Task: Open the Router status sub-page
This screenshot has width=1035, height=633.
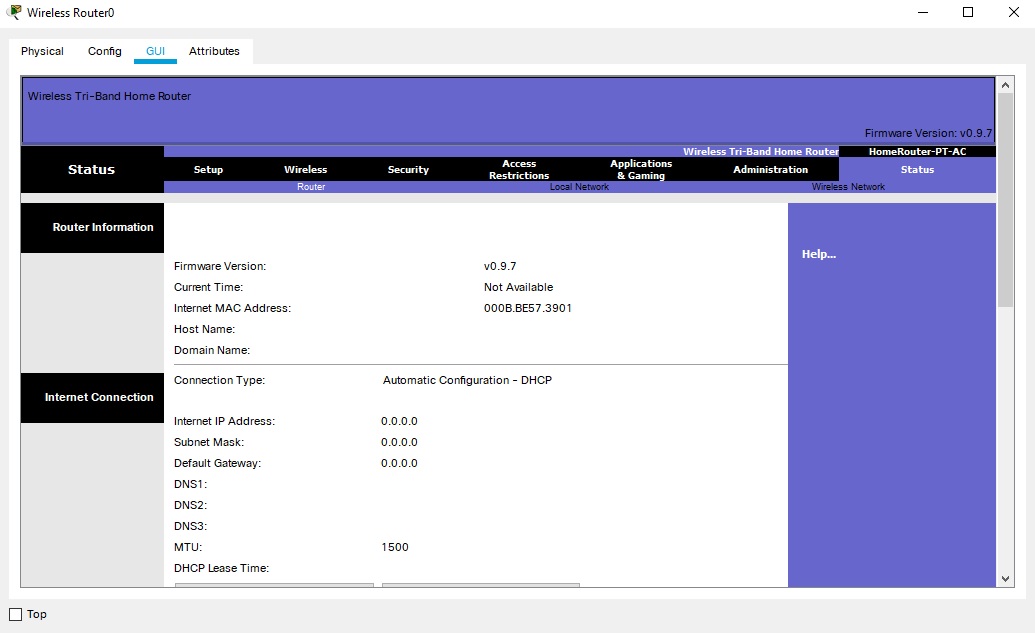Action: (x=310, y=187)
